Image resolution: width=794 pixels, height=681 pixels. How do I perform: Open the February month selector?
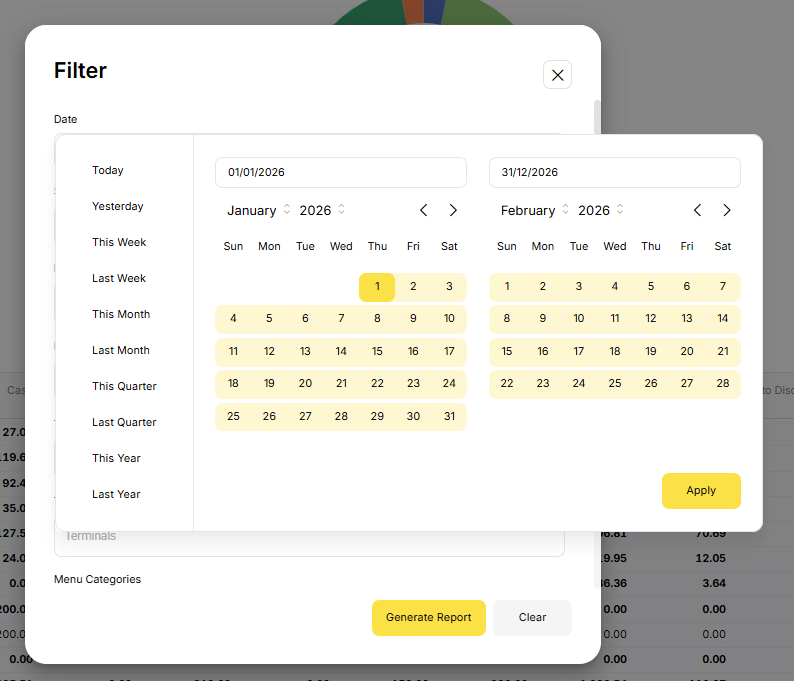pos(535,210)
